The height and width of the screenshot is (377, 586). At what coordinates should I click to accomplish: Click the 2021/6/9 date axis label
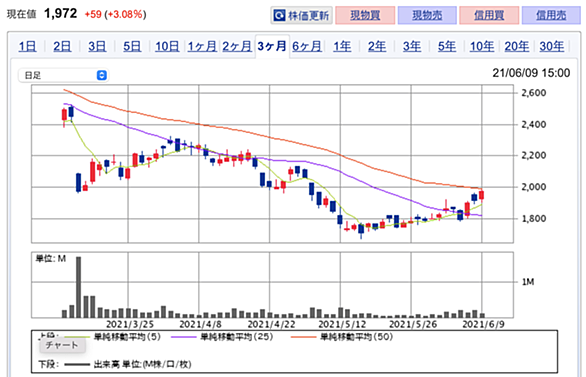(x=484, y=324)
